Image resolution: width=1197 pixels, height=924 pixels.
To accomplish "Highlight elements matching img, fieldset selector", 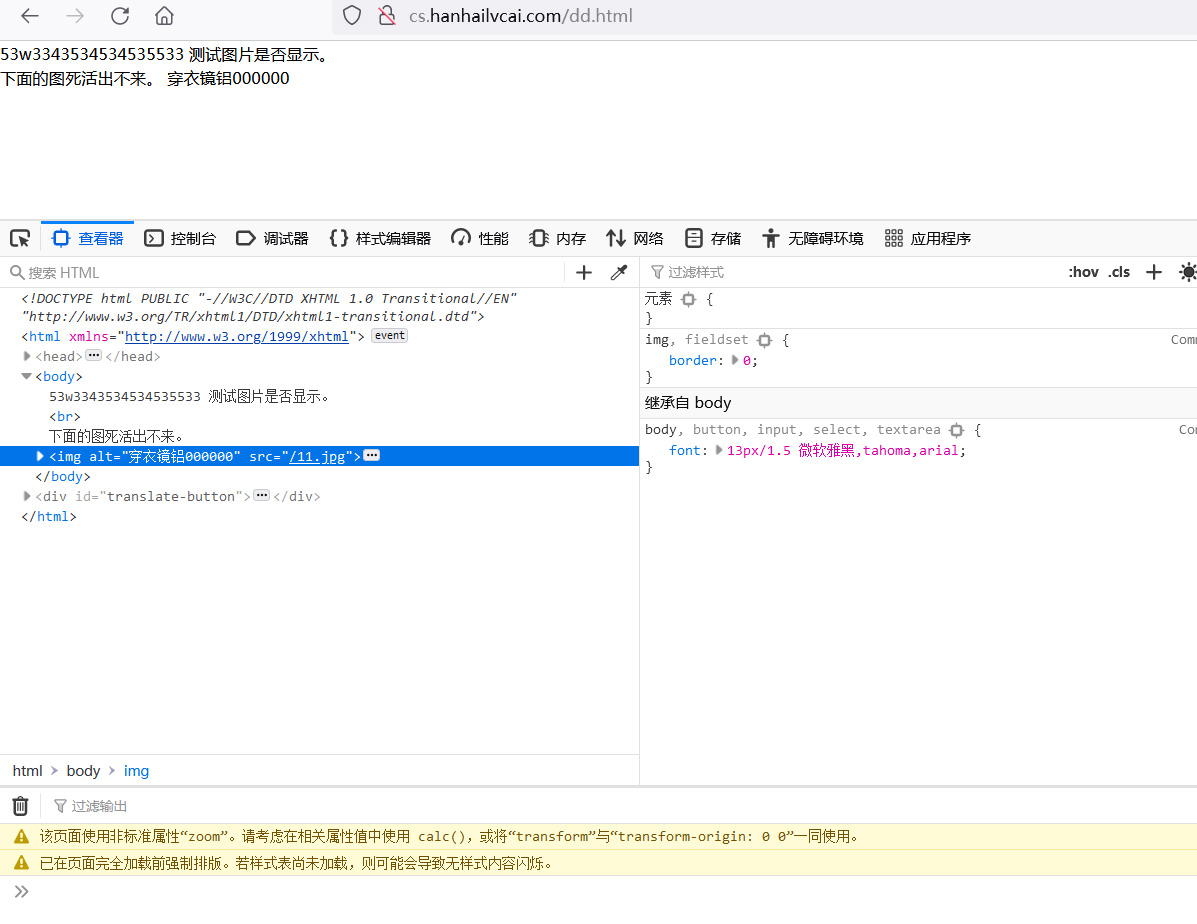I will click(764, 340).
